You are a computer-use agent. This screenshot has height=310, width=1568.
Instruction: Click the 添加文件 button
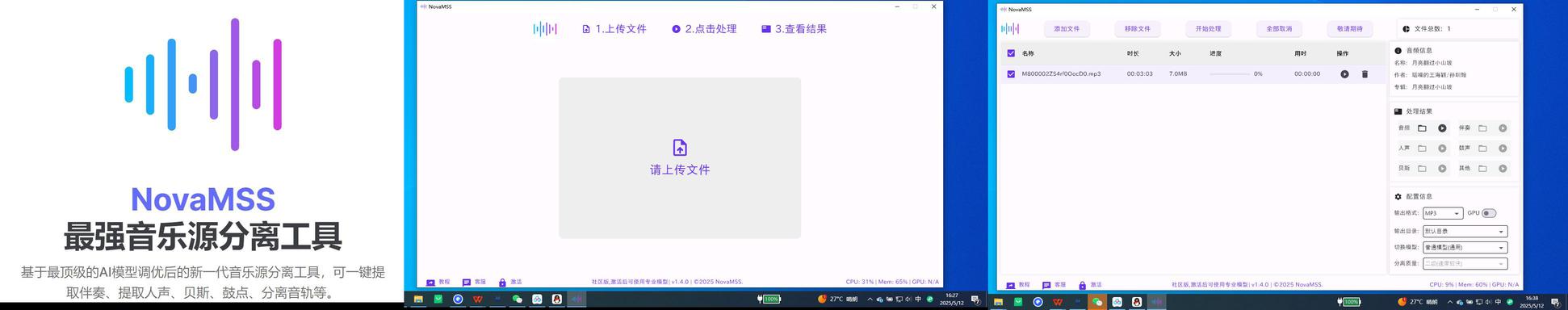pyautogui.click(x=1067, y=29)
